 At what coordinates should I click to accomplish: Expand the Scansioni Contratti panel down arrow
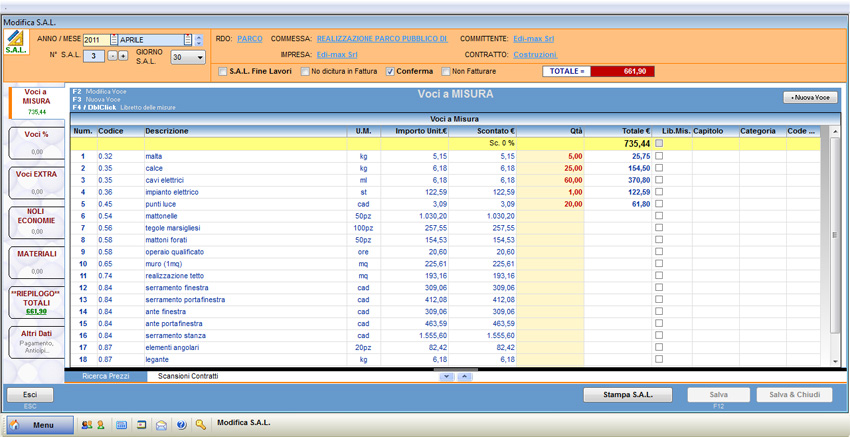click(x=445, y=376)
